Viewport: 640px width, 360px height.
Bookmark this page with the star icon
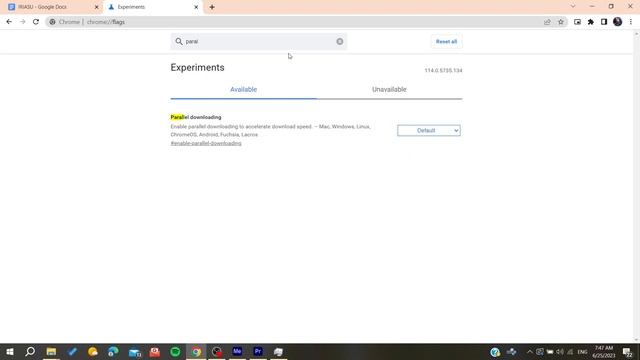coord(561,22)
